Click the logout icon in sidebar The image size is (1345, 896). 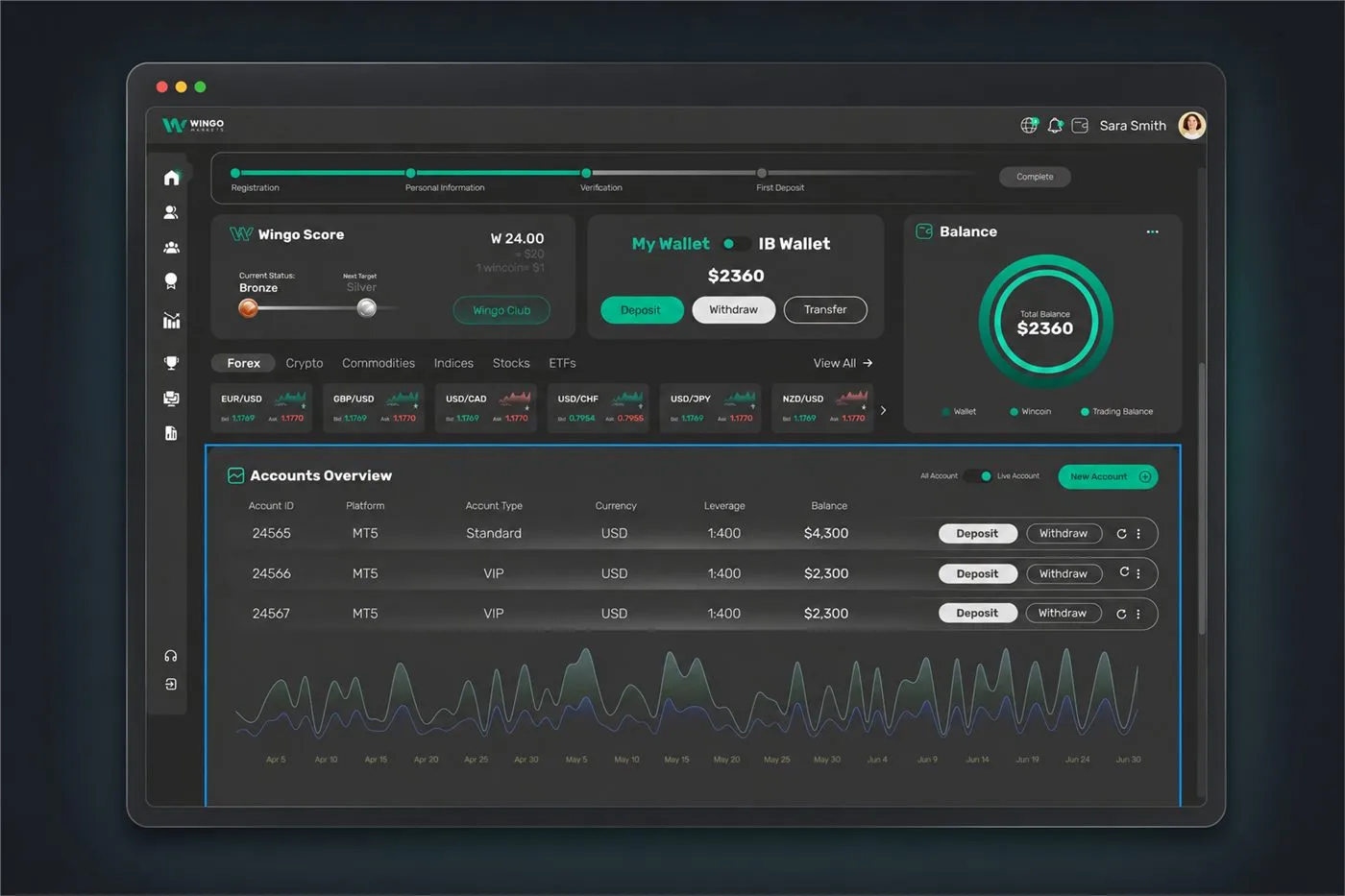[171, 685]
